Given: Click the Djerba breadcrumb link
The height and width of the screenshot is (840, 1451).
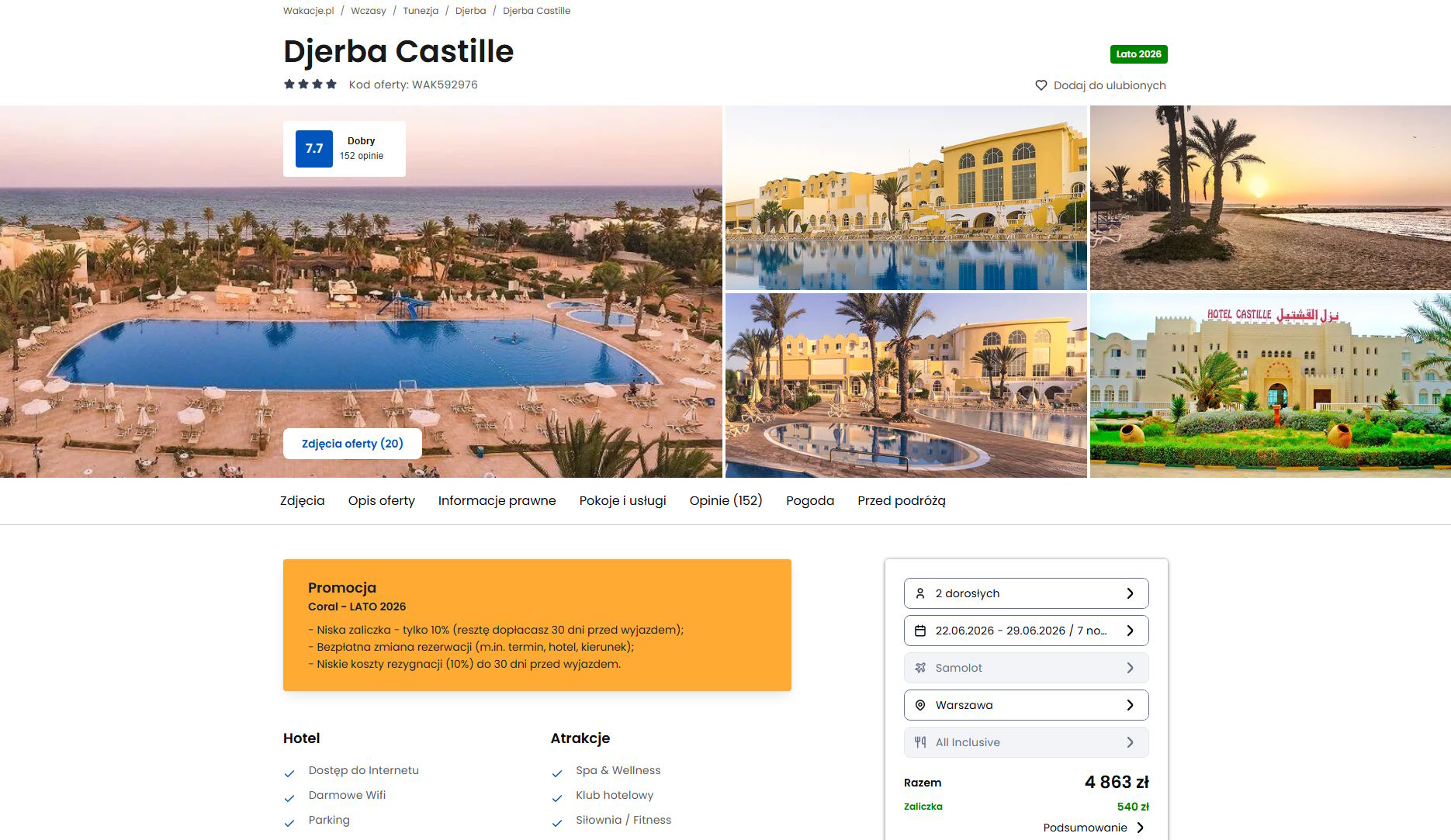Looking at the screenshot, I should [x=471, y=11].
